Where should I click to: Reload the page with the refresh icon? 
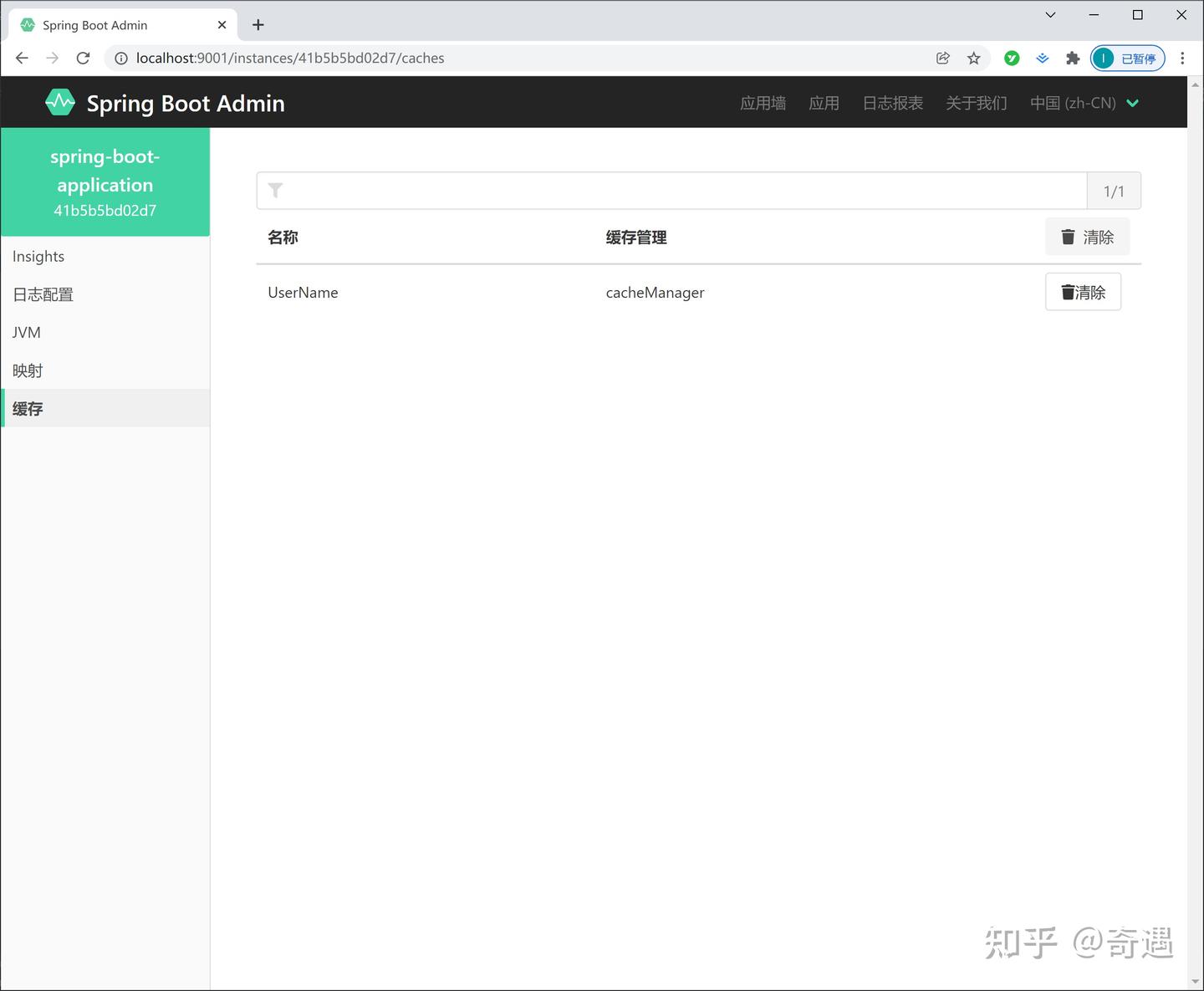tap(83, 58)
